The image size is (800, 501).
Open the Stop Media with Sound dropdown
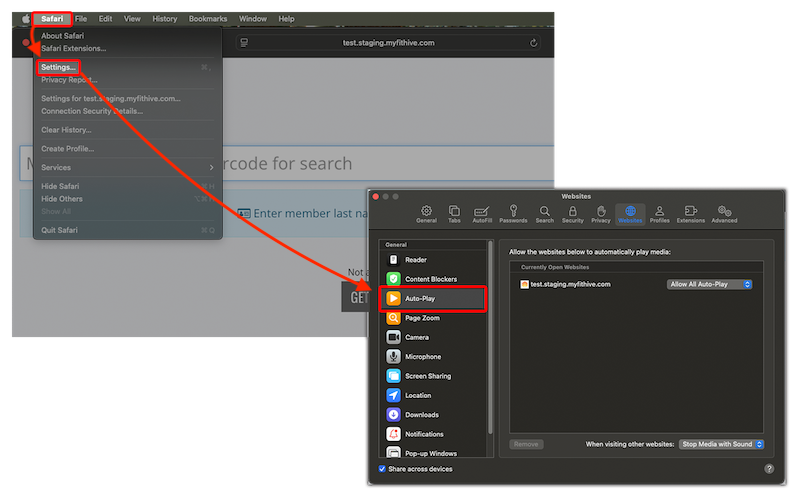(x=722, y=444)
